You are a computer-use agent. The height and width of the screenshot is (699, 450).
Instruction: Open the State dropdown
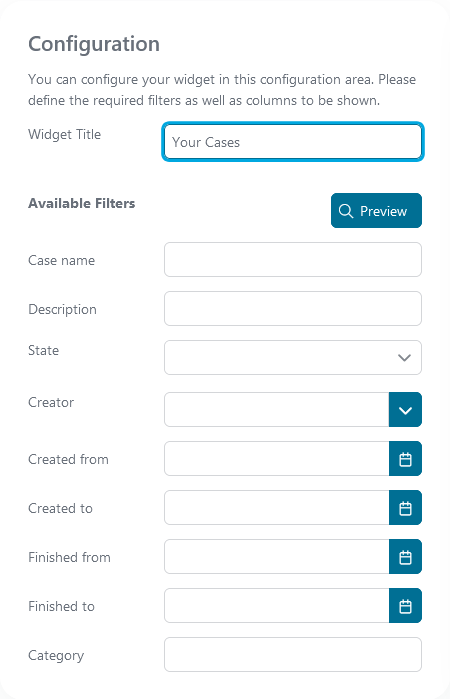point(293,358)
